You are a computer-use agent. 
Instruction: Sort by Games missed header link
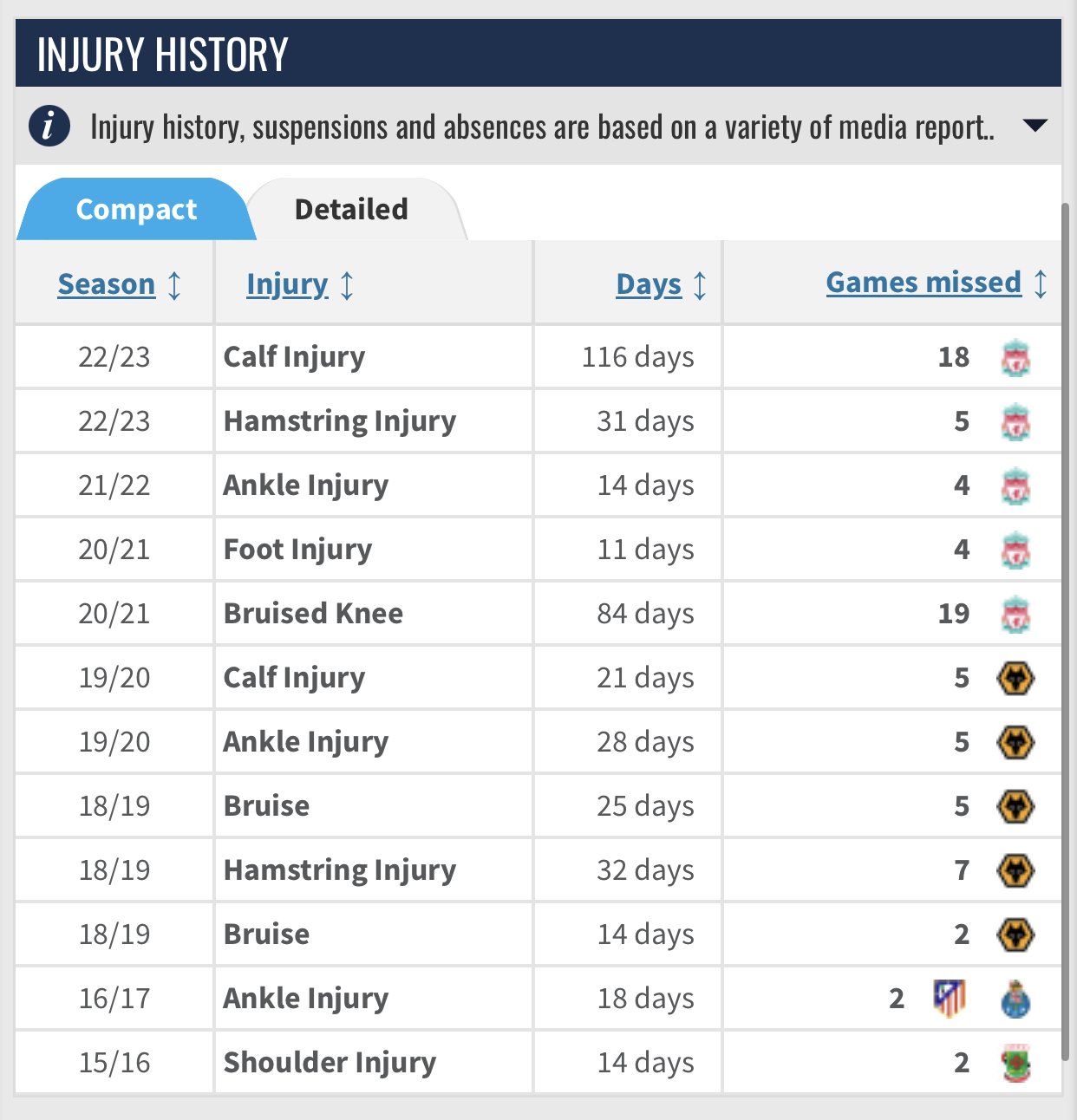click(x=924, y=283)
